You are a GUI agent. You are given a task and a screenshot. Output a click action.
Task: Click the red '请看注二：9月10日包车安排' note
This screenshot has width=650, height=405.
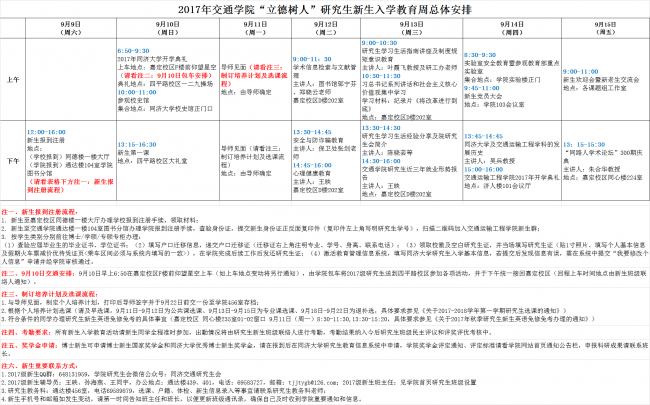[167, 75]
